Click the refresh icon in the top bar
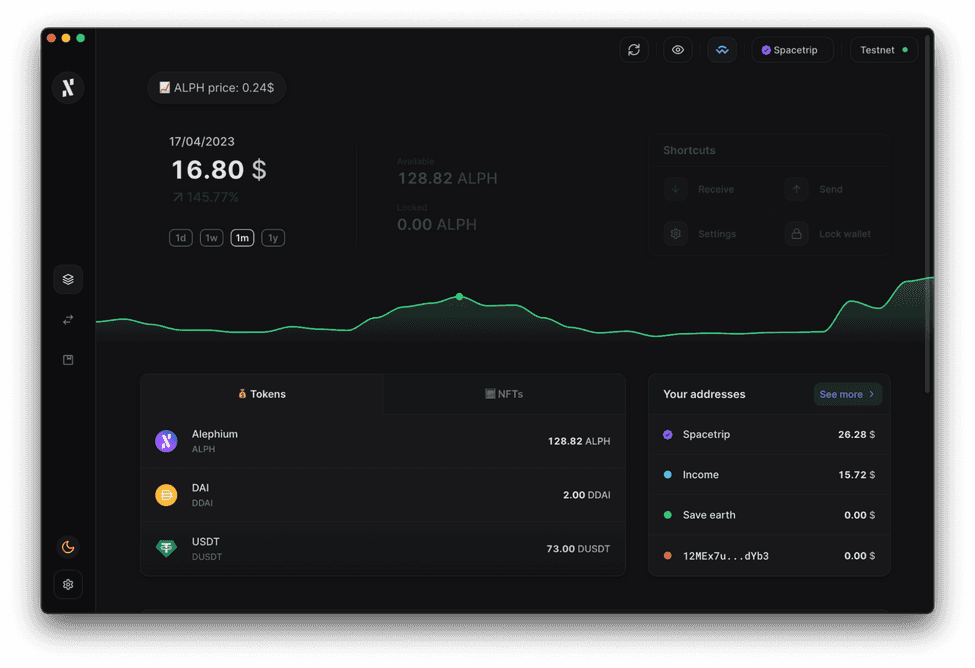The width and height of the screenshot is (975, 668). click(634, 50)
